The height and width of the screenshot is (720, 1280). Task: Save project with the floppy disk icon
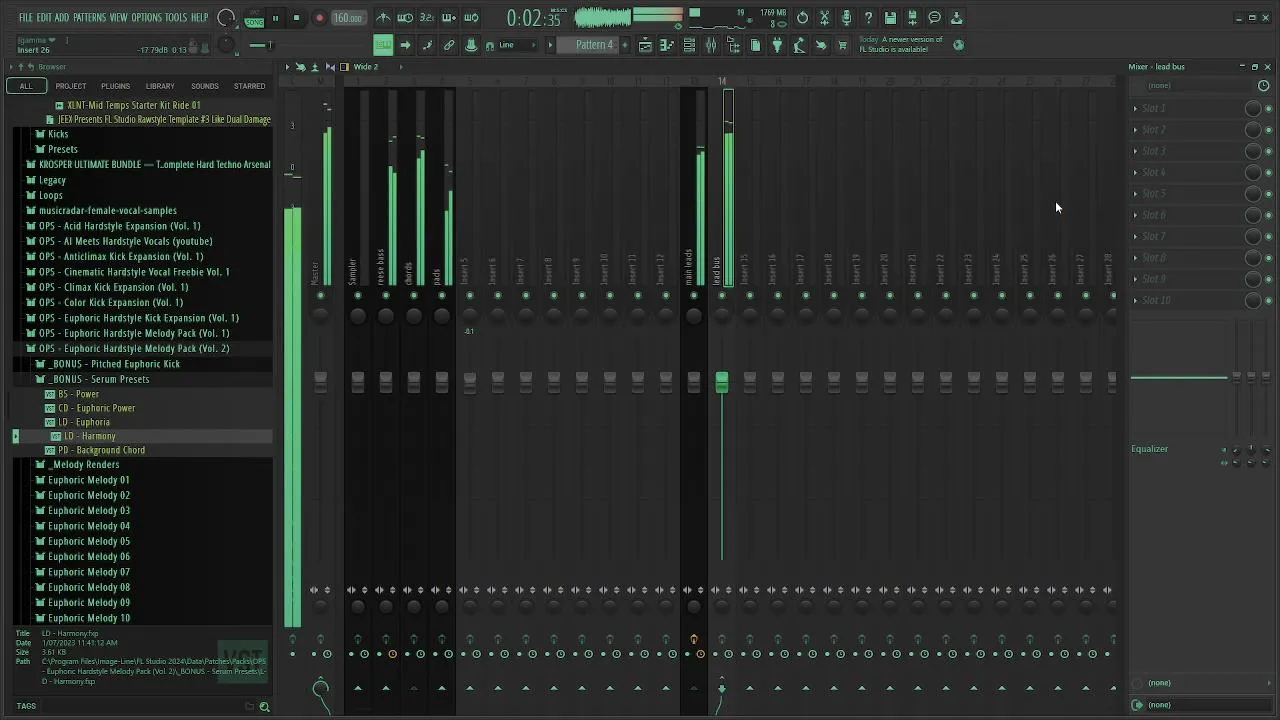890,18
